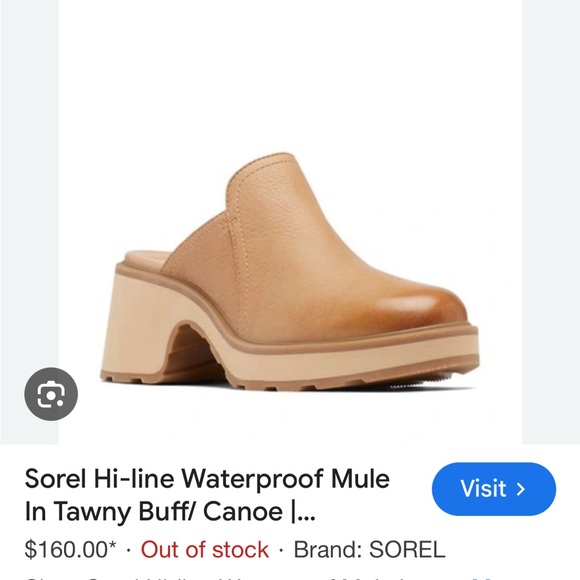
Task: Click the 'In Tawny Buff/ Canoe' title line
Action: click(x=154, y=512)
